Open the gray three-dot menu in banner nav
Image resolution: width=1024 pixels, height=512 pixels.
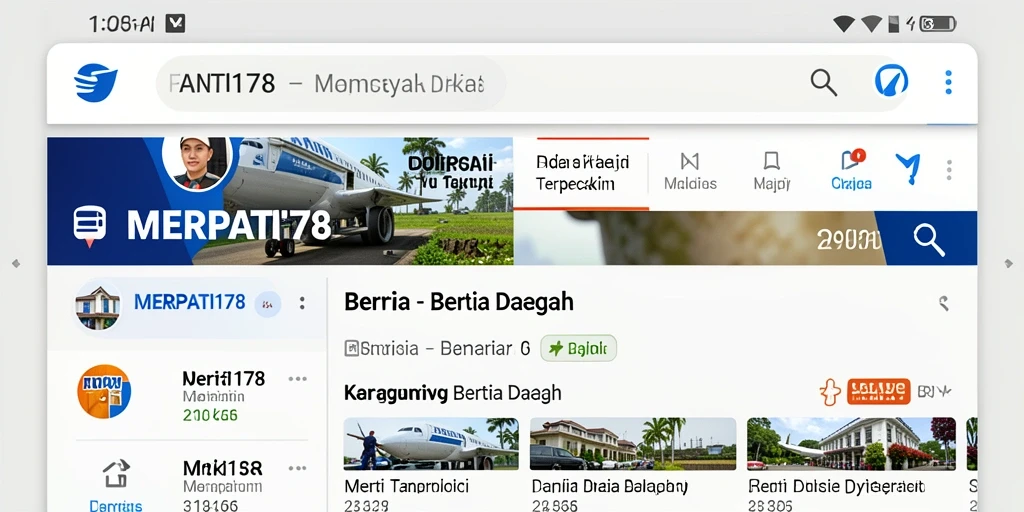tap(949, 170)
